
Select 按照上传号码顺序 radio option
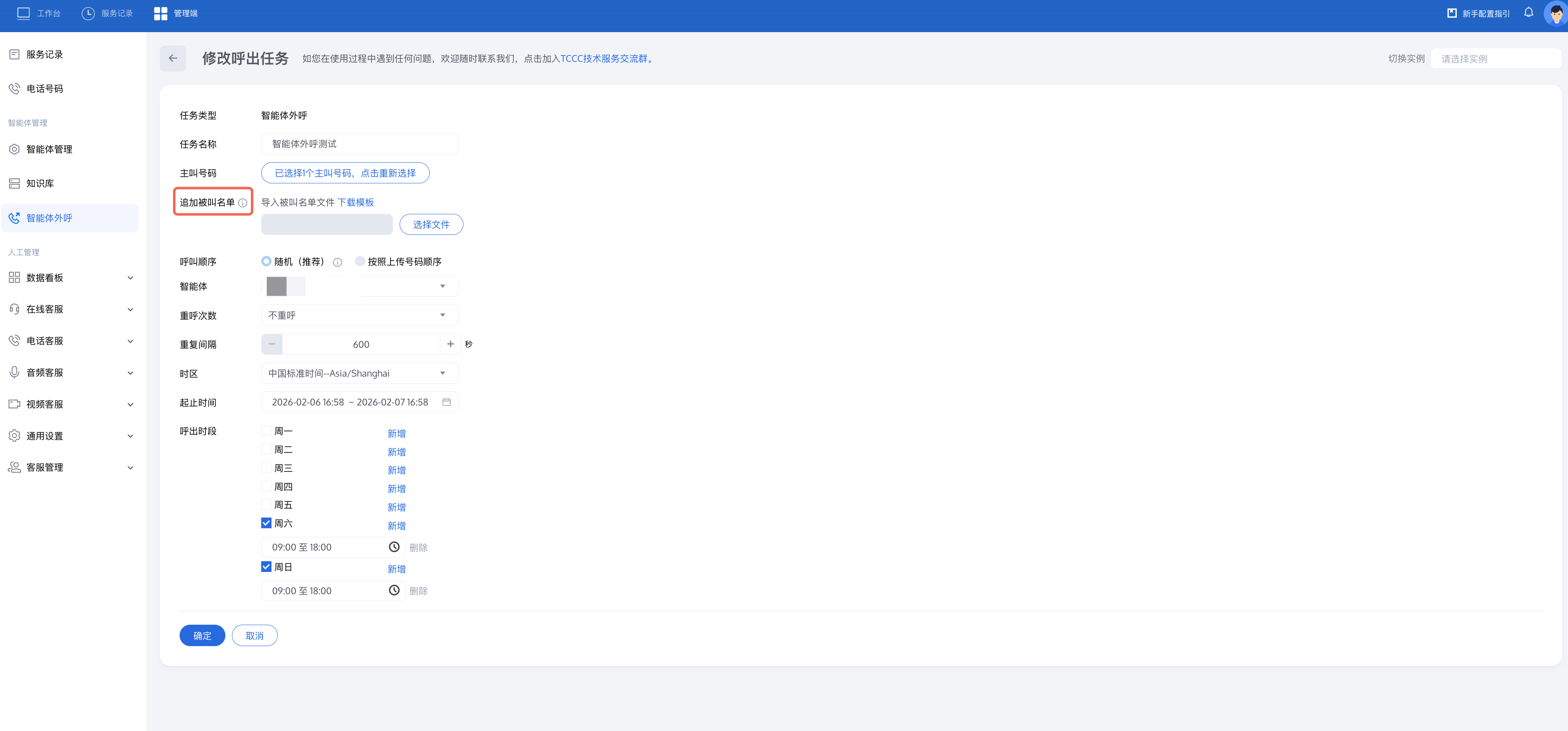tap(360, 261)
